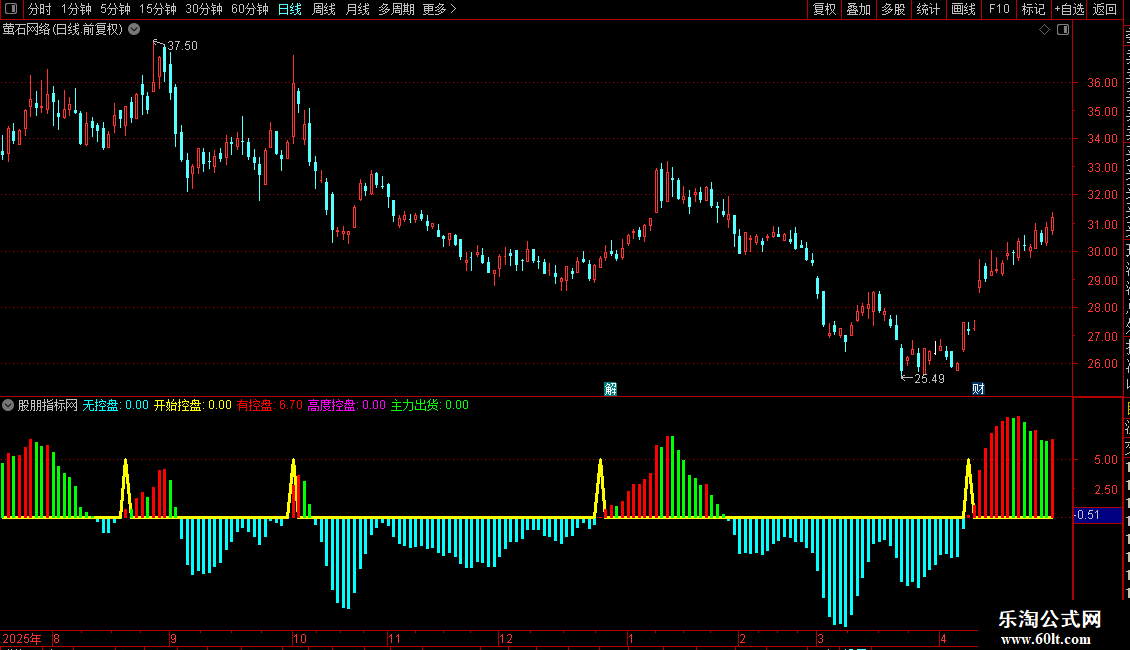The image size is (1130, 650).
Task: Toggle the main chart panel layout icon
Action: click(x=1063, y=30)
